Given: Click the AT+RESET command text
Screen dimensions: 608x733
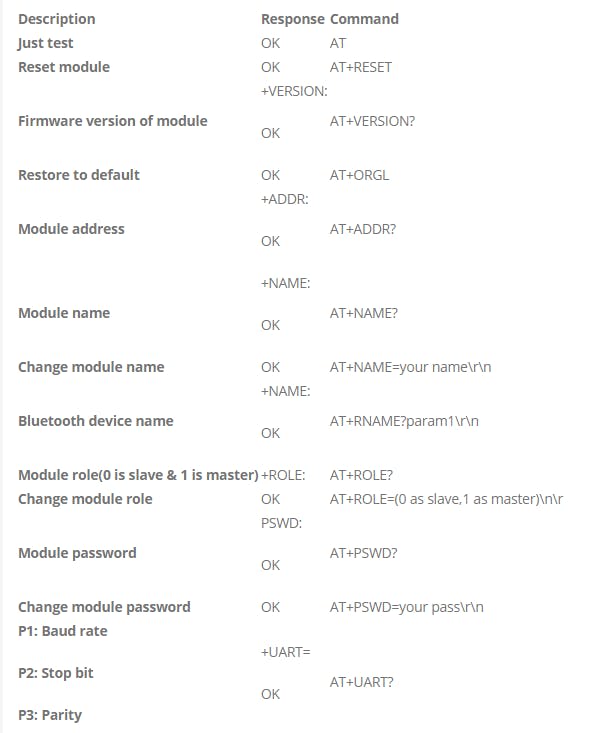Looking at the screenshot, I should pyautogui.click(x=361, y=67).
